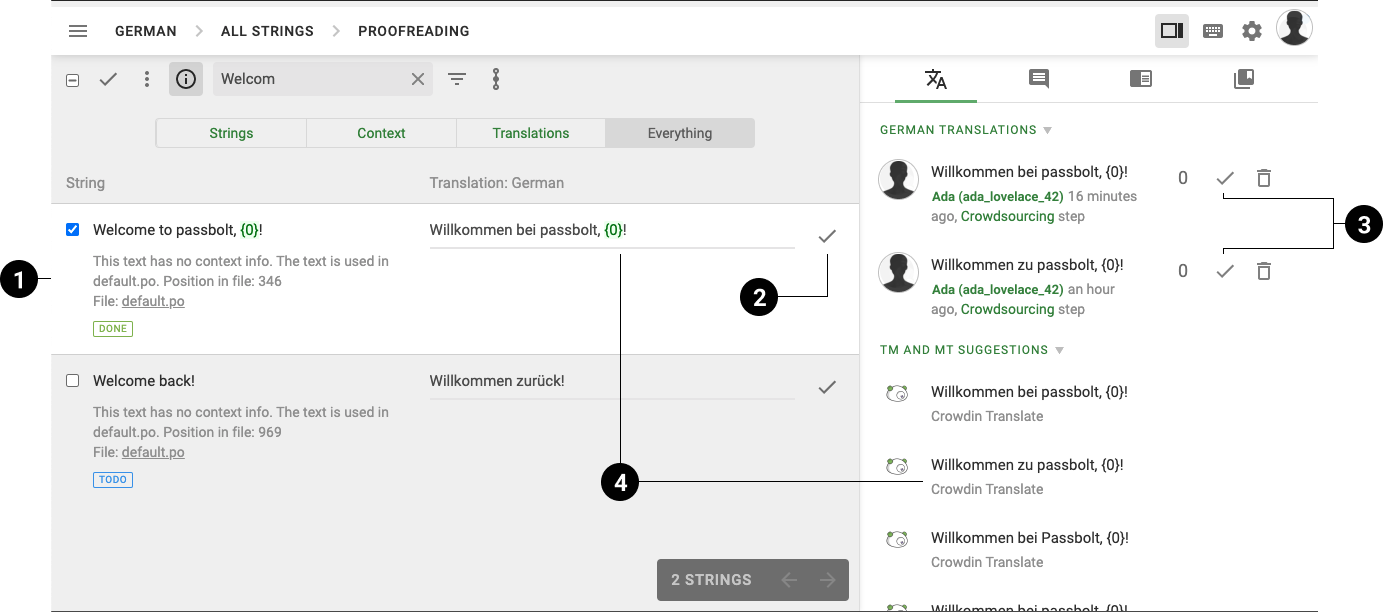The height and width of the screenshot is (612, 1383).
Task: Clear the Welcom search field
Action: click(x=418, y=79)
